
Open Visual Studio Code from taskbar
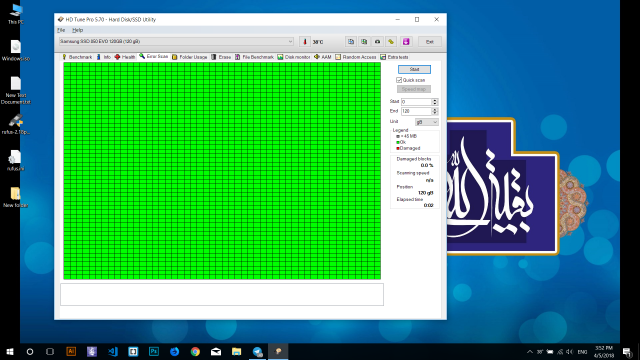click(113, 351)
